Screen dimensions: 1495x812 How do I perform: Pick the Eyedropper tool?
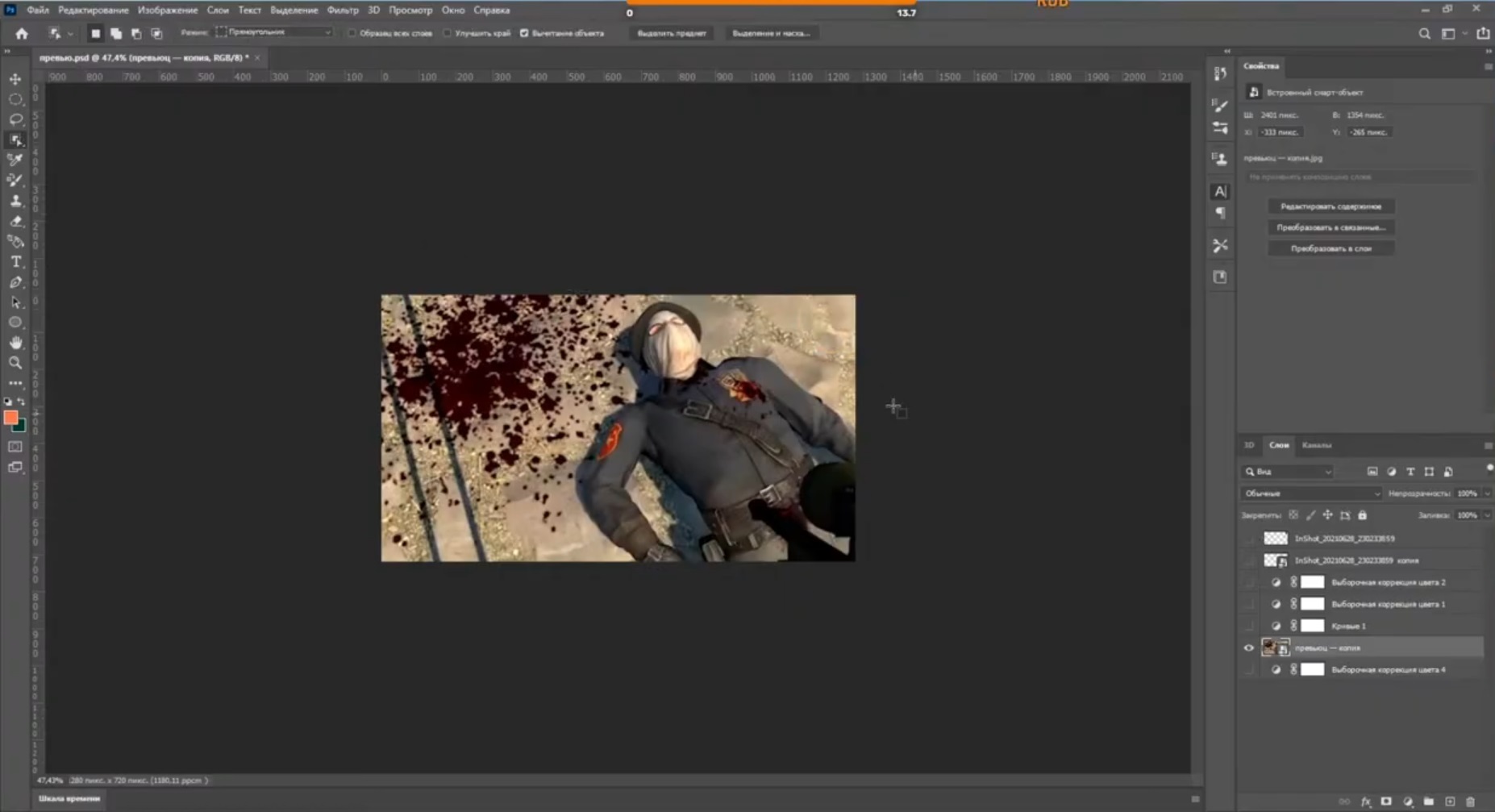pos(15,160)
